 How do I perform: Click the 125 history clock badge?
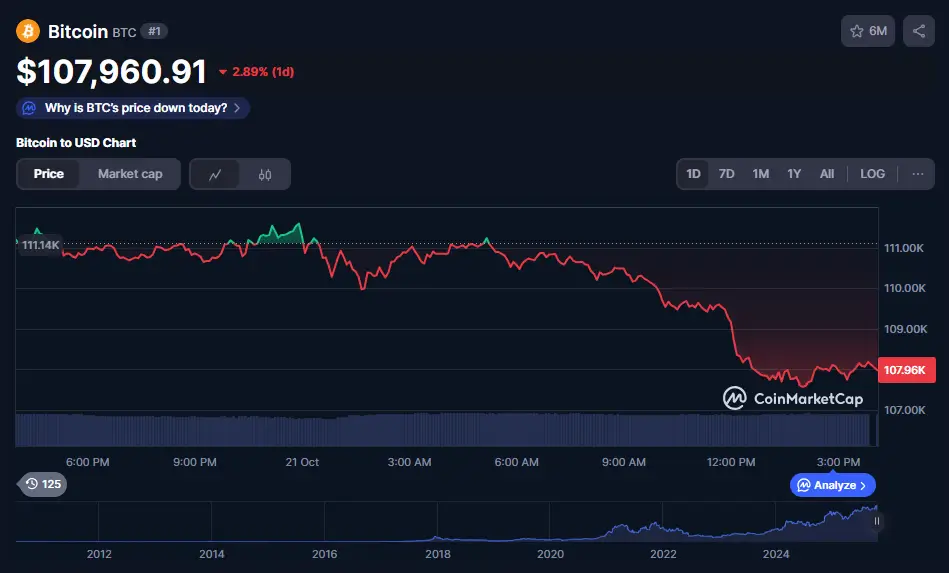pos(42,484)
